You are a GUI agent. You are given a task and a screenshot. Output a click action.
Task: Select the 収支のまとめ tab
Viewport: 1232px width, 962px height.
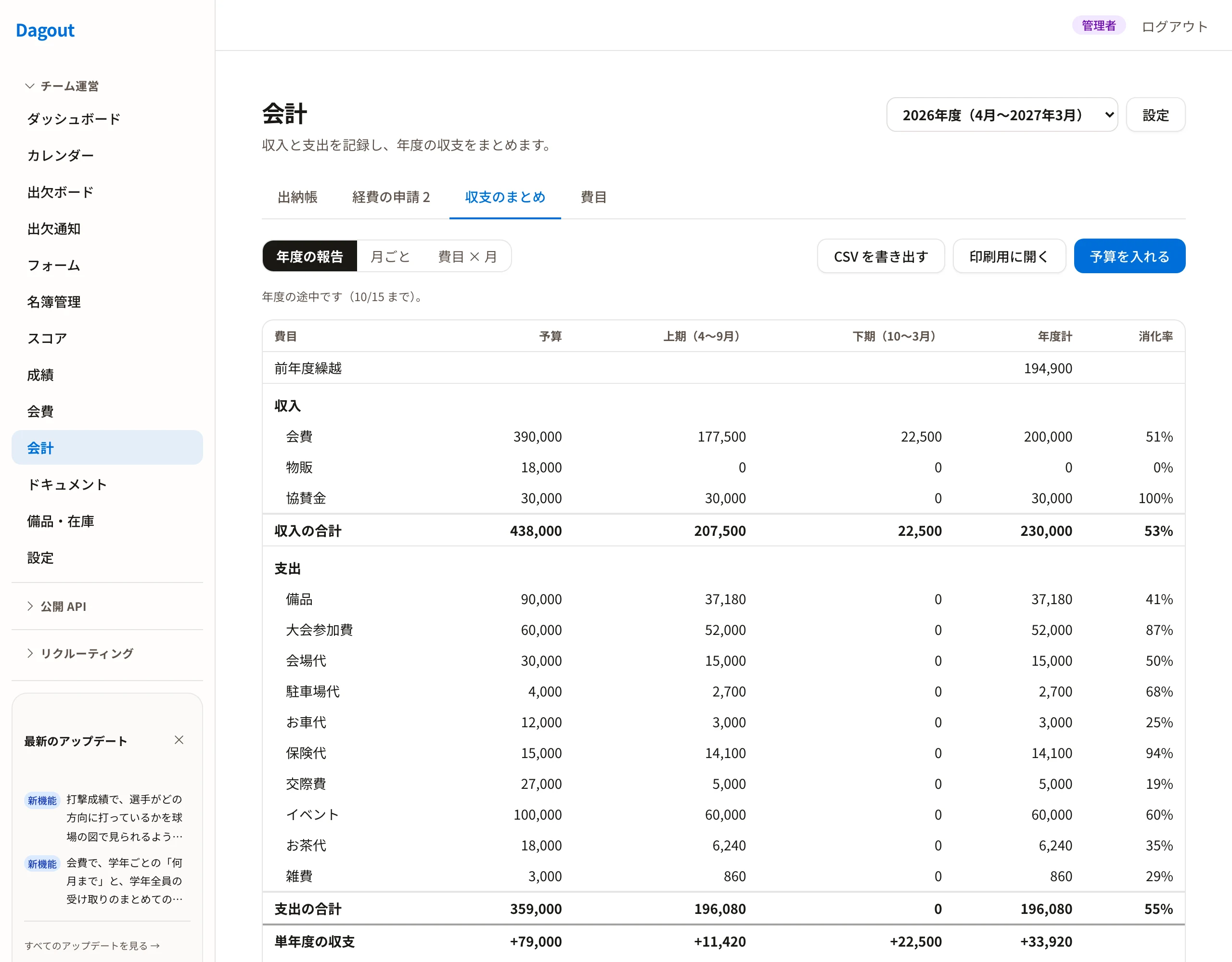(505, 197)
